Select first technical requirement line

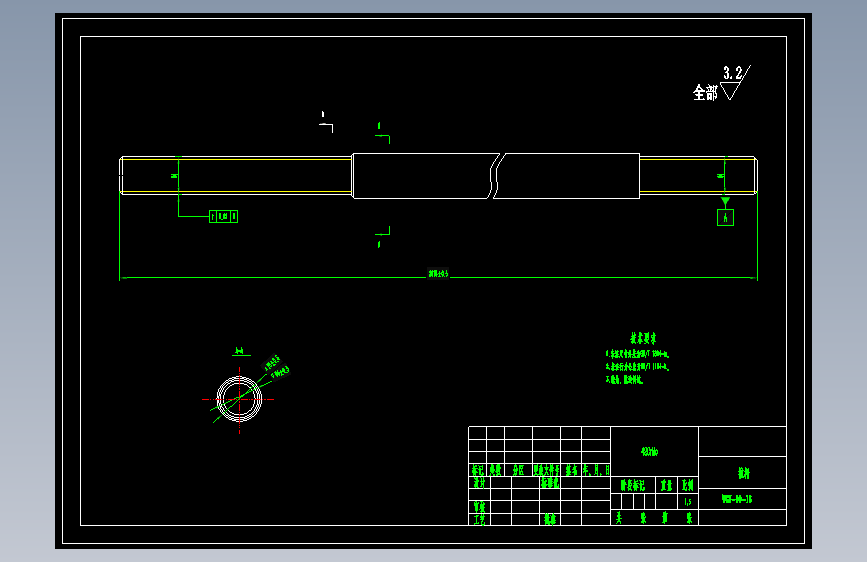[637, 353]
